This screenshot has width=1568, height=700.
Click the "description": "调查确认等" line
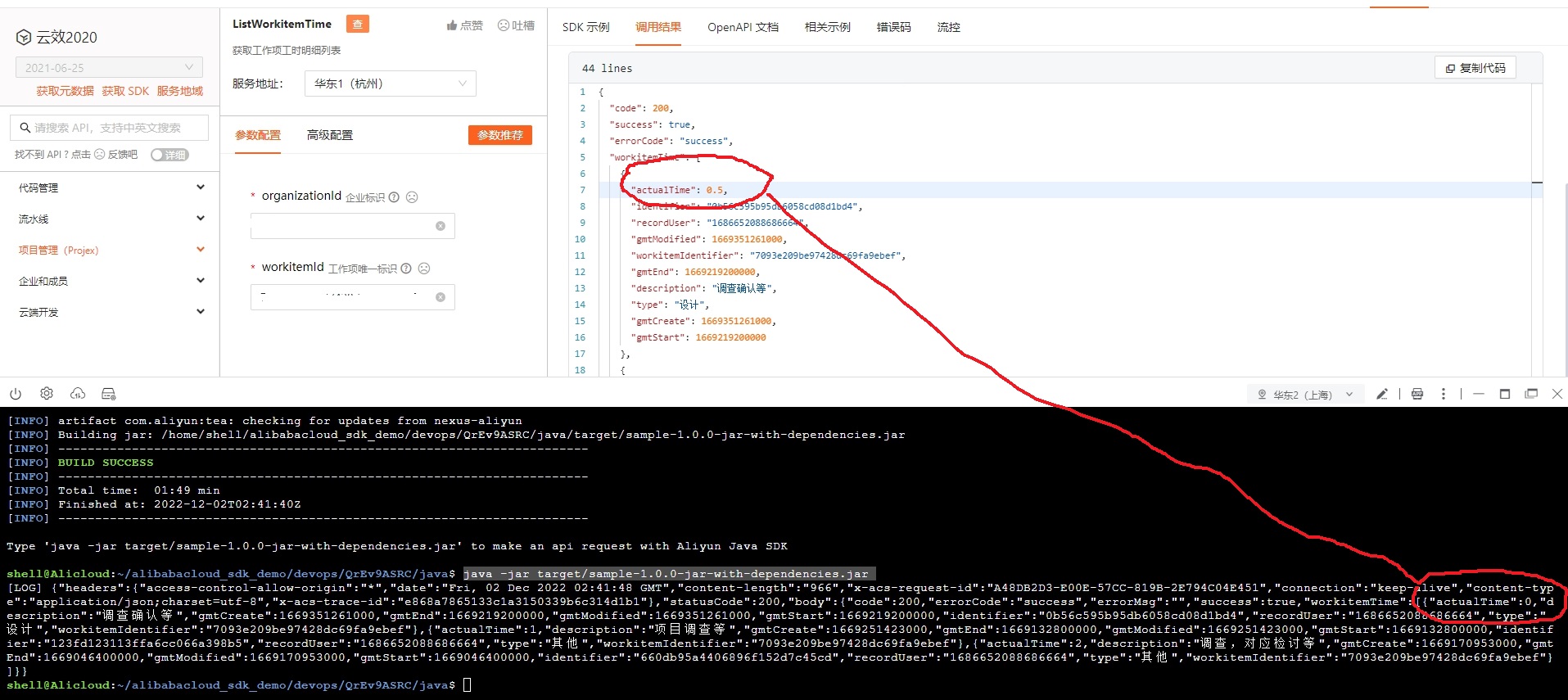[703, 288]
